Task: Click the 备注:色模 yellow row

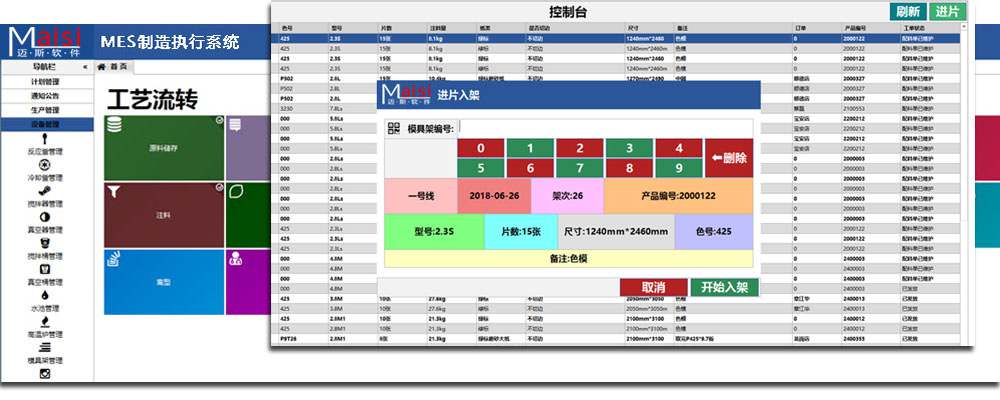Action: click(x=568, y=258)
